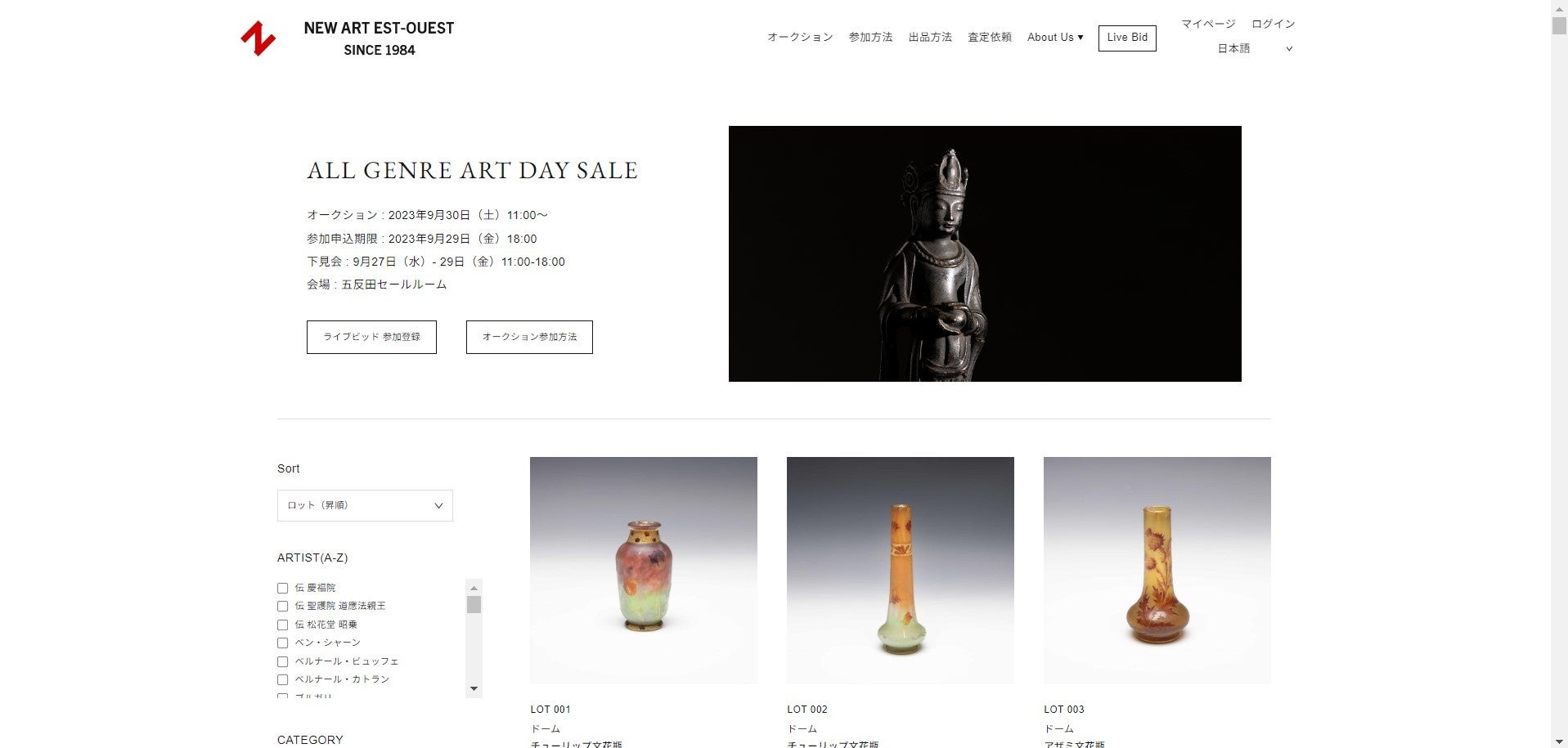The image size is (1568, 748).
Task: Click artist list scroll-down arrow
Action: pyautogui.click(x=474, y=689)
